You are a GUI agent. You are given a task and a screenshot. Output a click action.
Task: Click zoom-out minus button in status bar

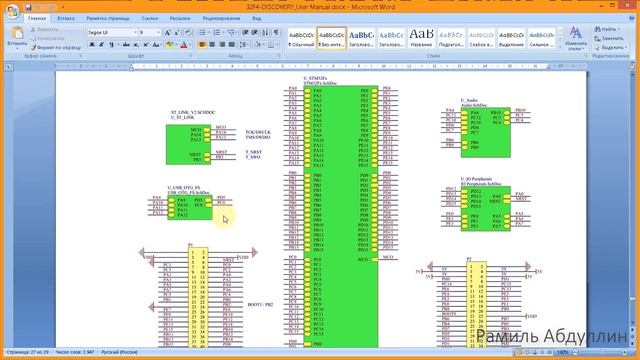576,352
